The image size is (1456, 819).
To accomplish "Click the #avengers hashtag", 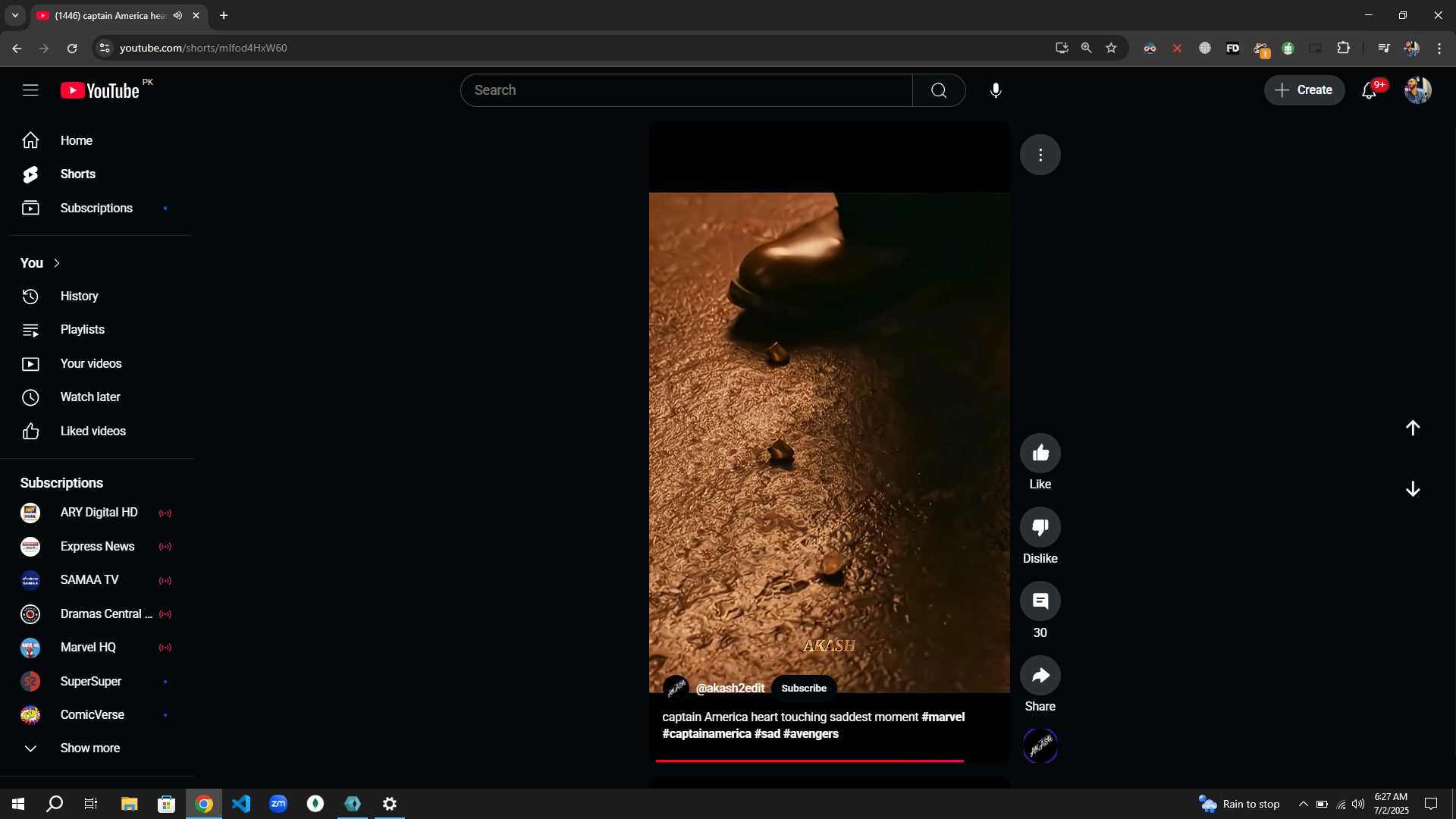I will coord(811,733).
